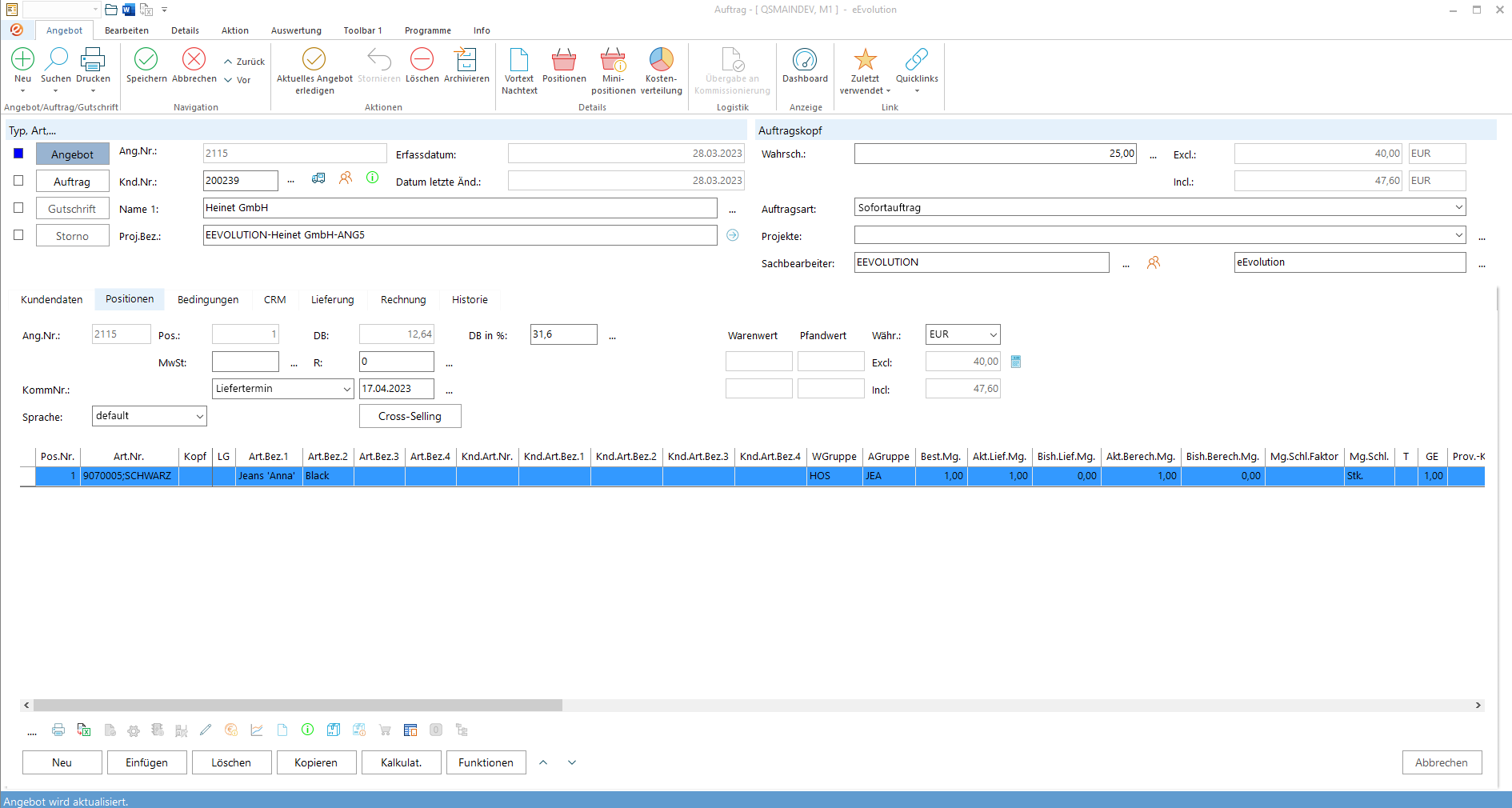1512x808 pixels.
Task: Open the Liefertermin dropdown
Action: coord(346,389)
